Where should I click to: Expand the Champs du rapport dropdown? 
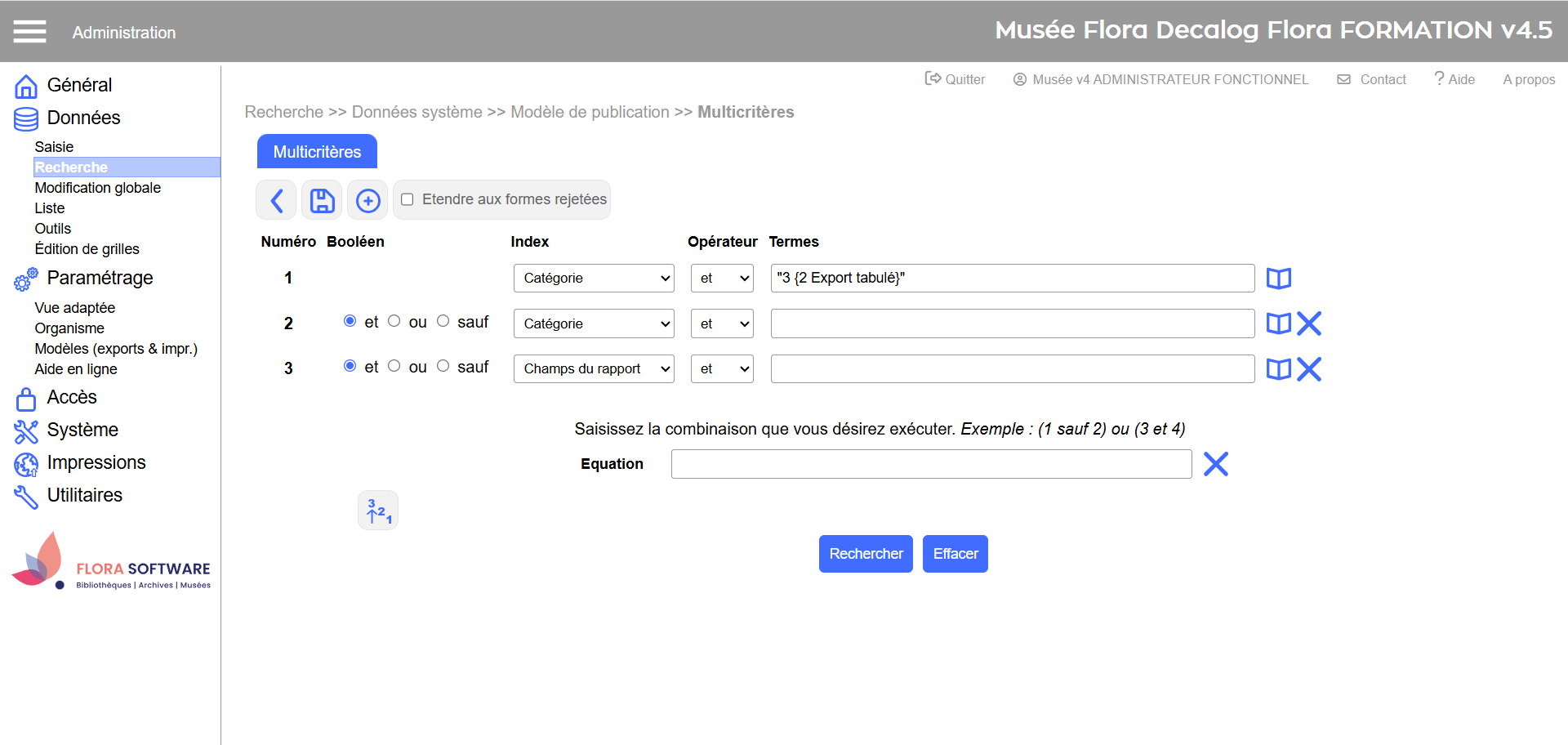[x=594, y=369]
